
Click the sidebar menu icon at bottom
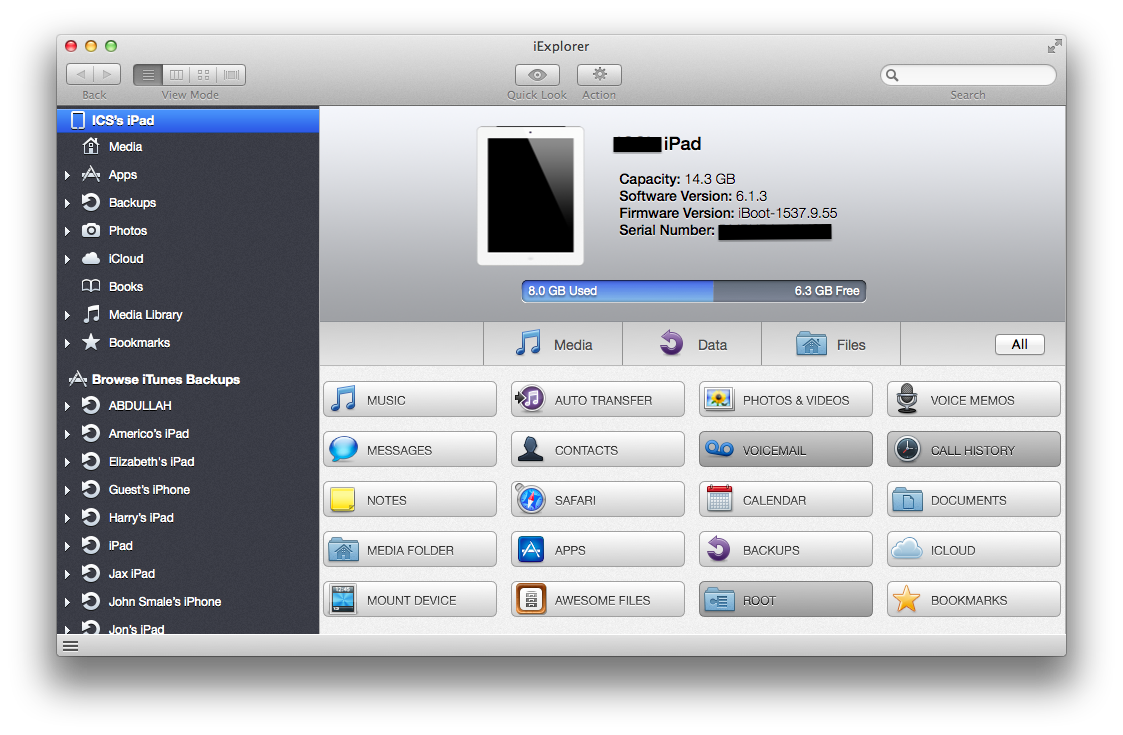70,646
